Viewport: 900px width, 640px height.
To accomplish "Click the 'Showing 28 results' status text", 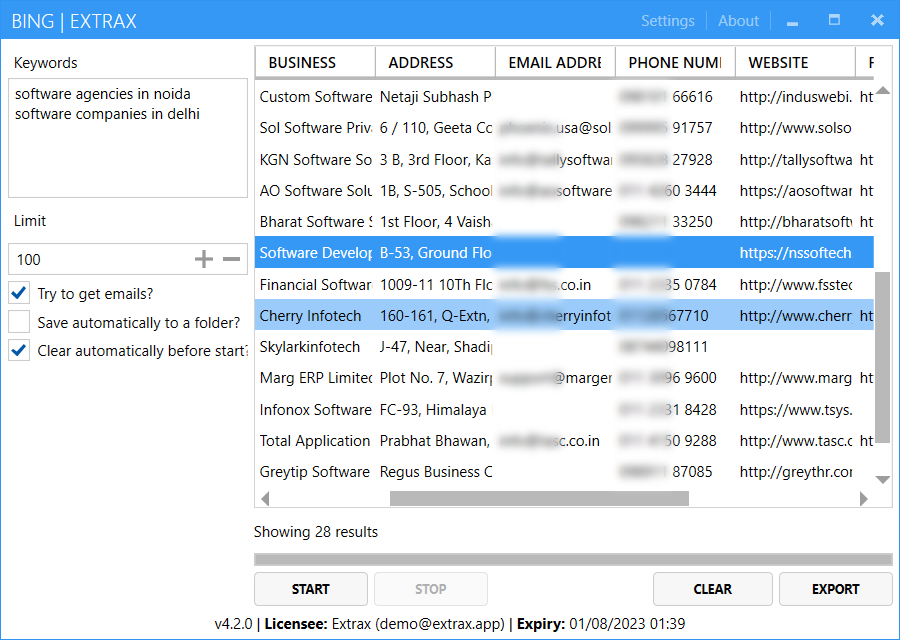I will [x=316, y=532].
